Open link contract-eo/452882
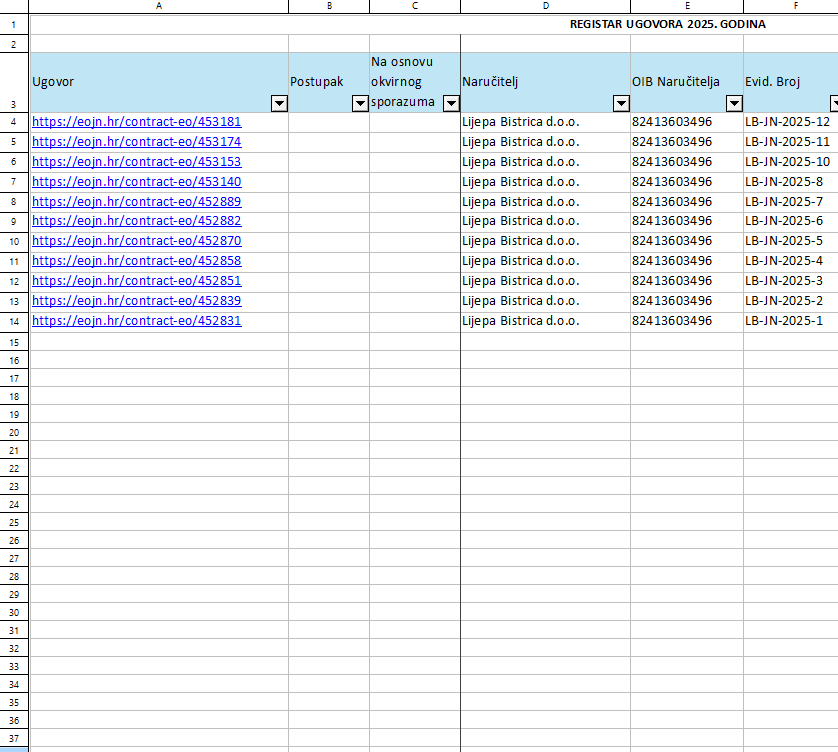The width and height of the screenshot is (838, 752). click(x=137, y=221)
